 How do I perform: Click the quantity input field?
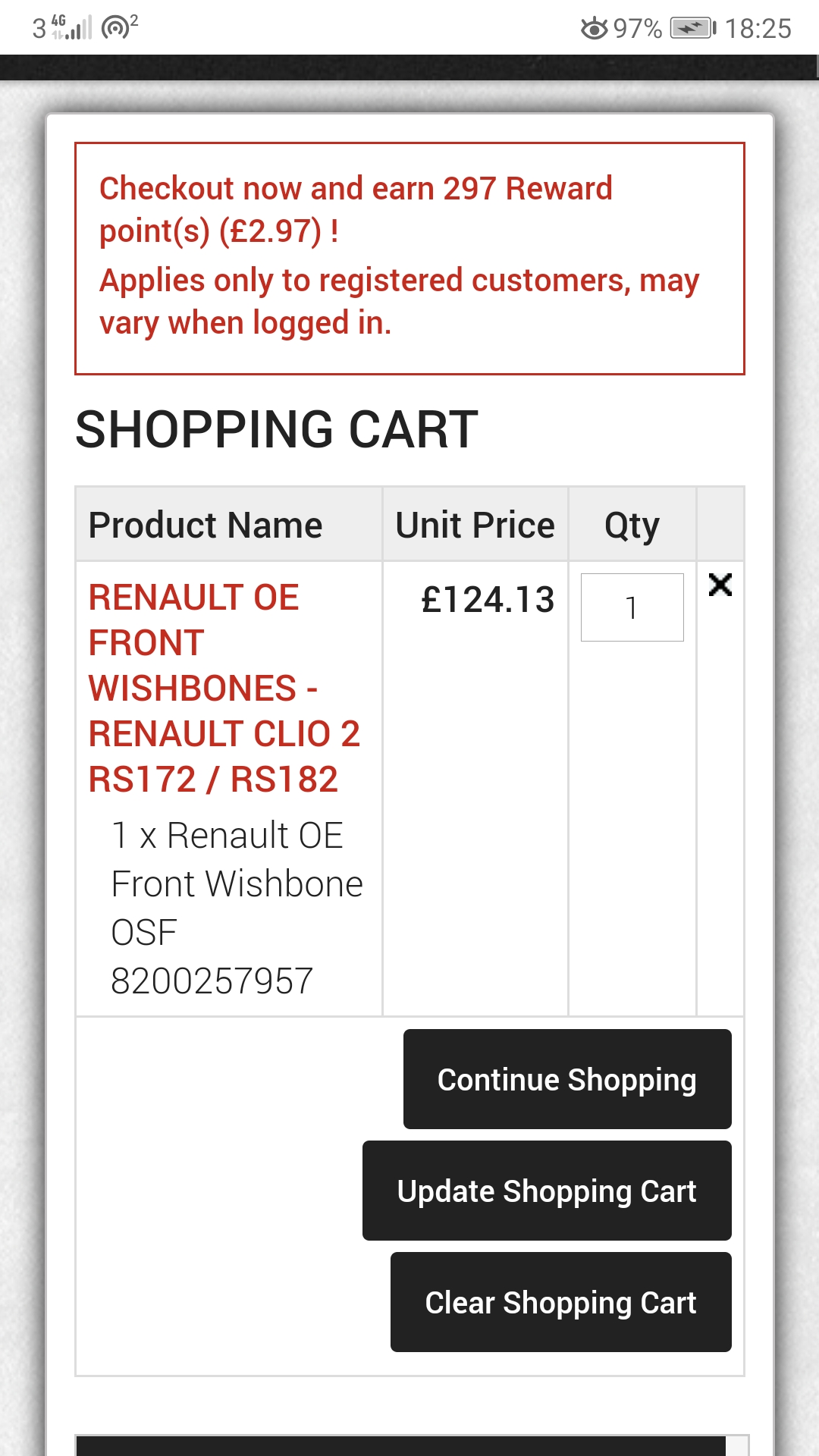pos(632,607)
